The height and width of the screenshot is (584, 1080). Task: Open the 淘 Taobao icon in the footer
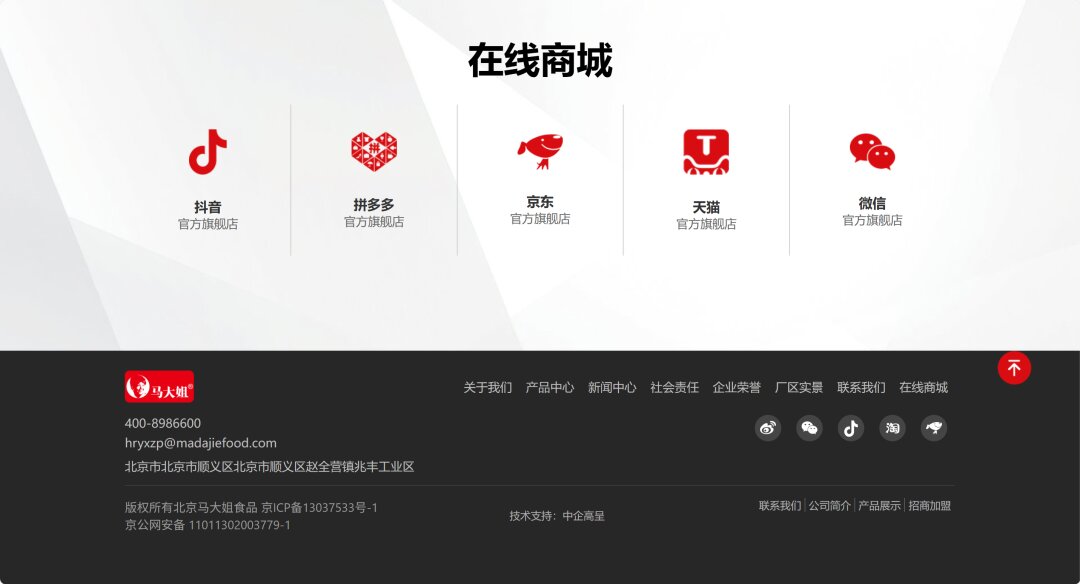(892, 428)
